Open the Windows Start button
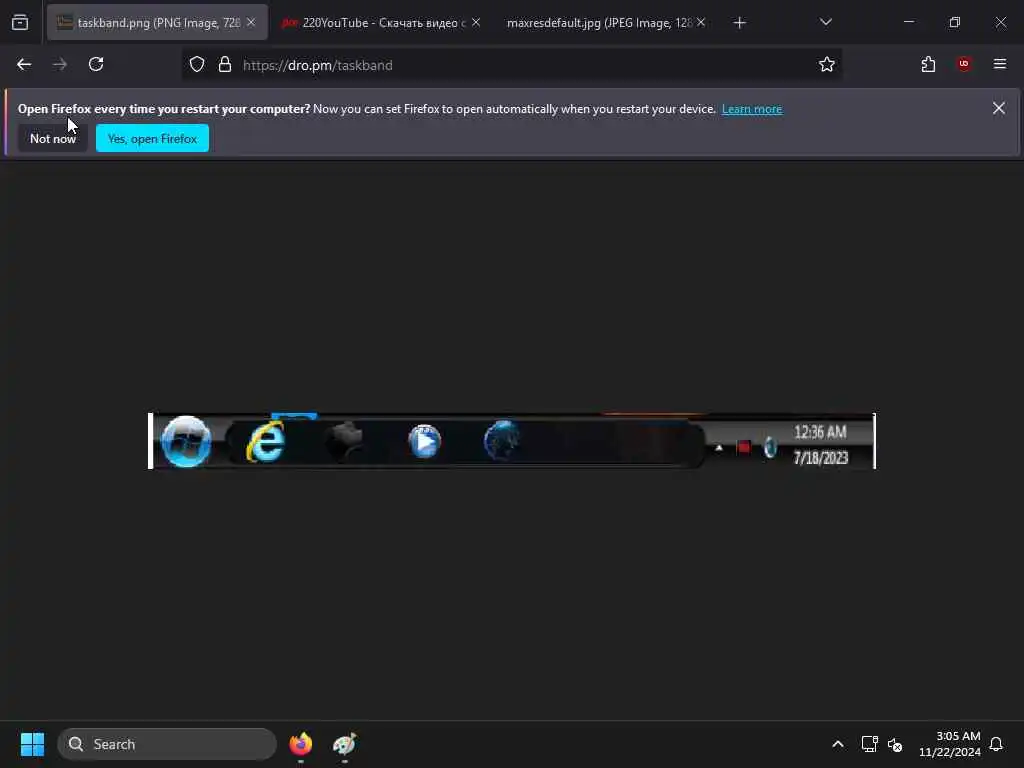Screen dimensions: 1024x768 pyautogui.click(x=32, y=744)
